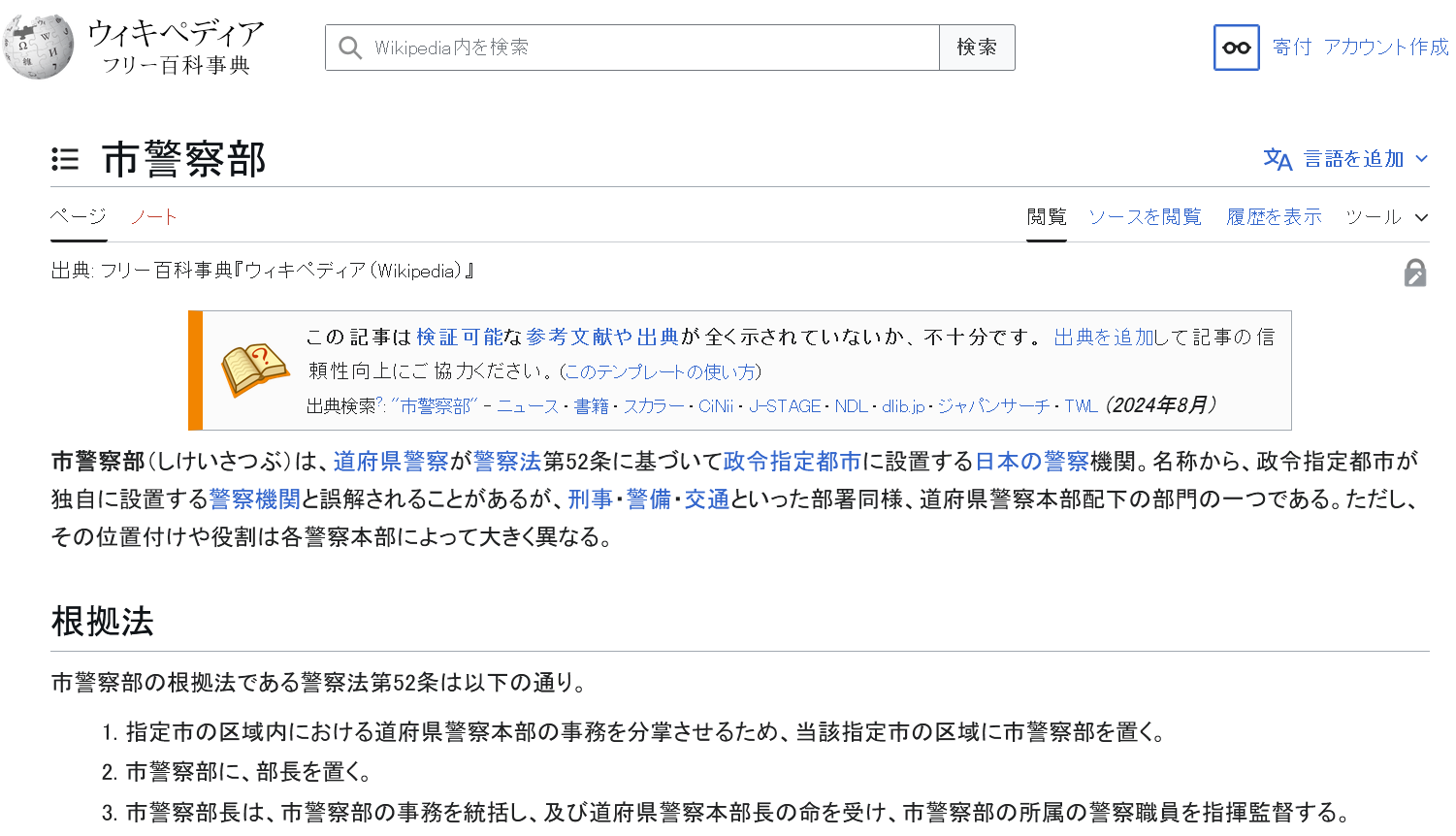The width and height of the screenshot is (1456, 836).
Task: Follow the 政令指定都市 link
Action: pyautogui.click(x=792, y=462)
